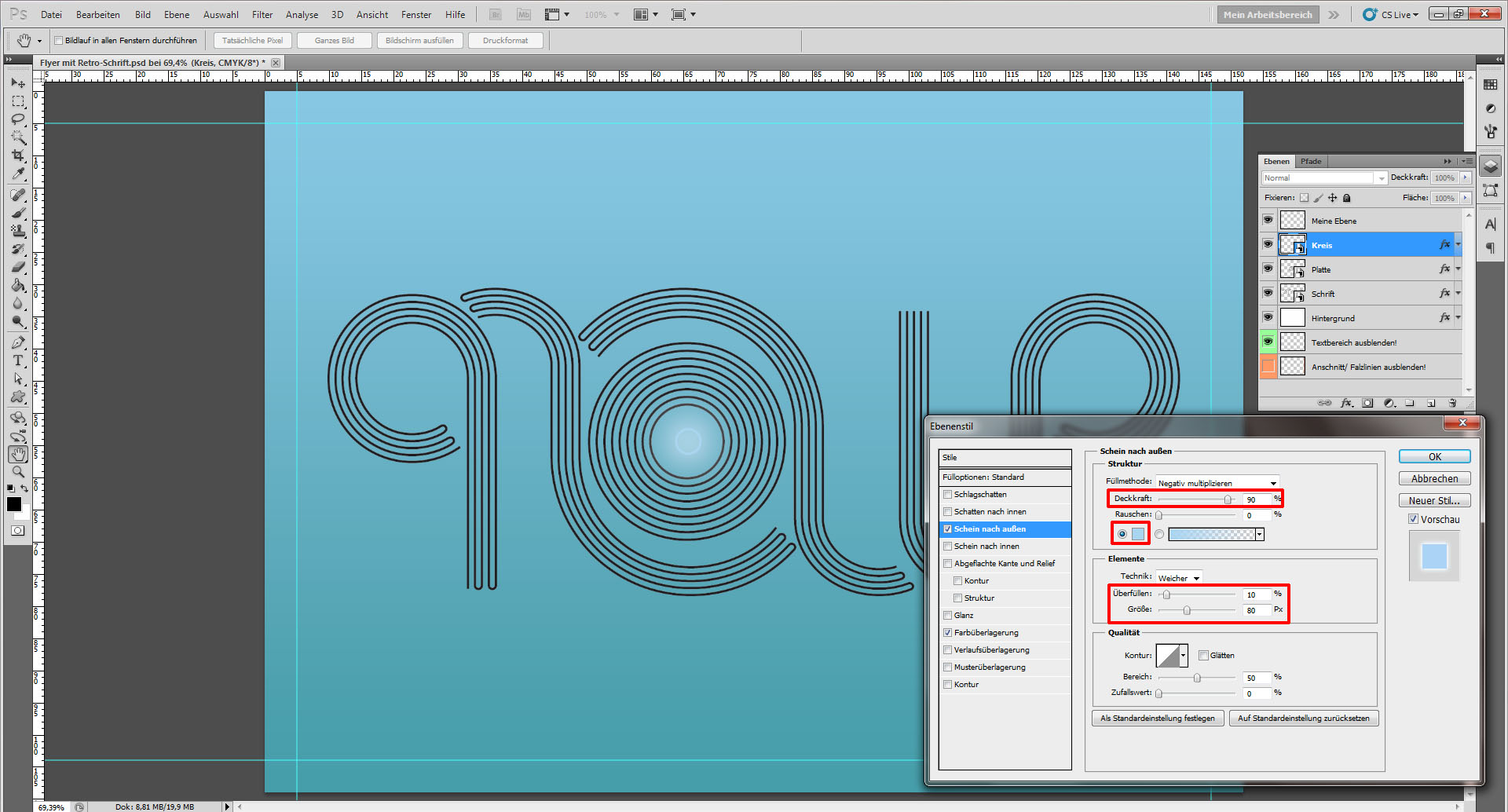Open the light blue glow color swatch
This screenshot has height=812, width=1508.
click(x=1138, y=534)
